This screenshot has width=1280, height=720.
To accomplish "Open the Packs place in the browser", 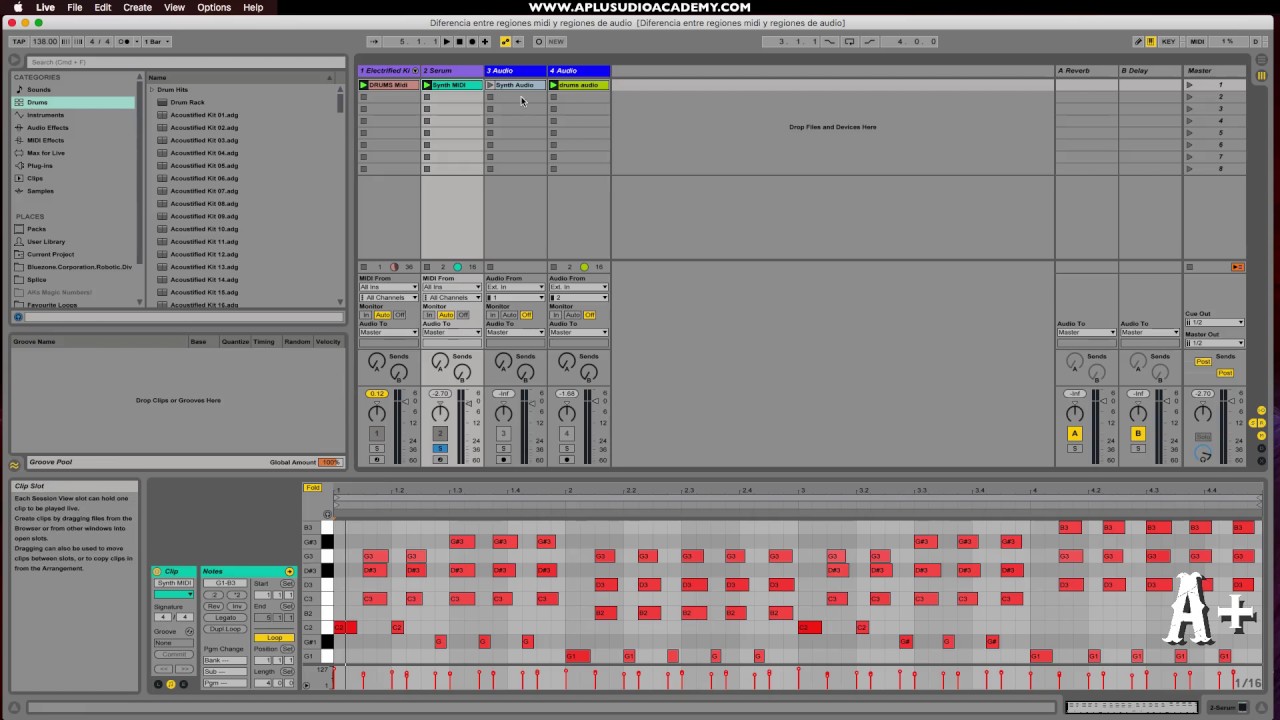I will coord(36,229).
